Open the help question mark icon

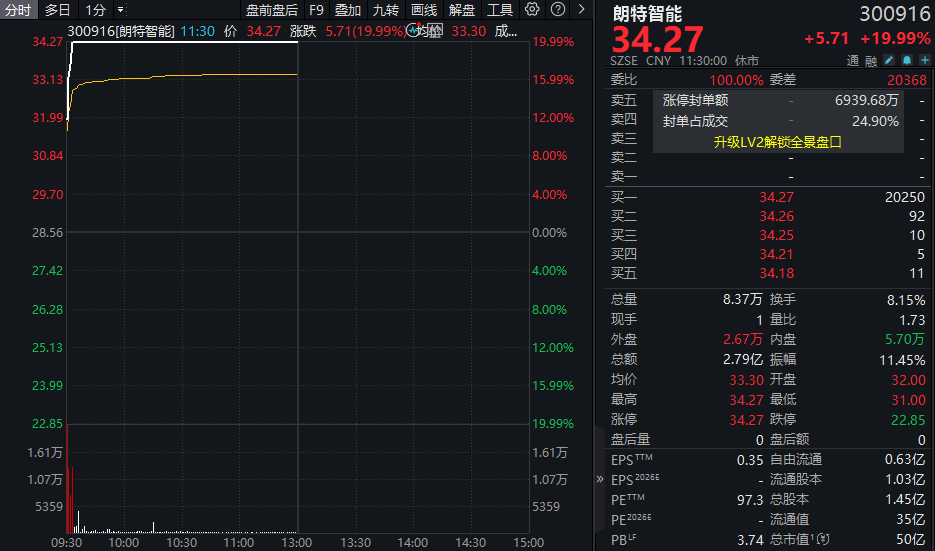point(558,10)
